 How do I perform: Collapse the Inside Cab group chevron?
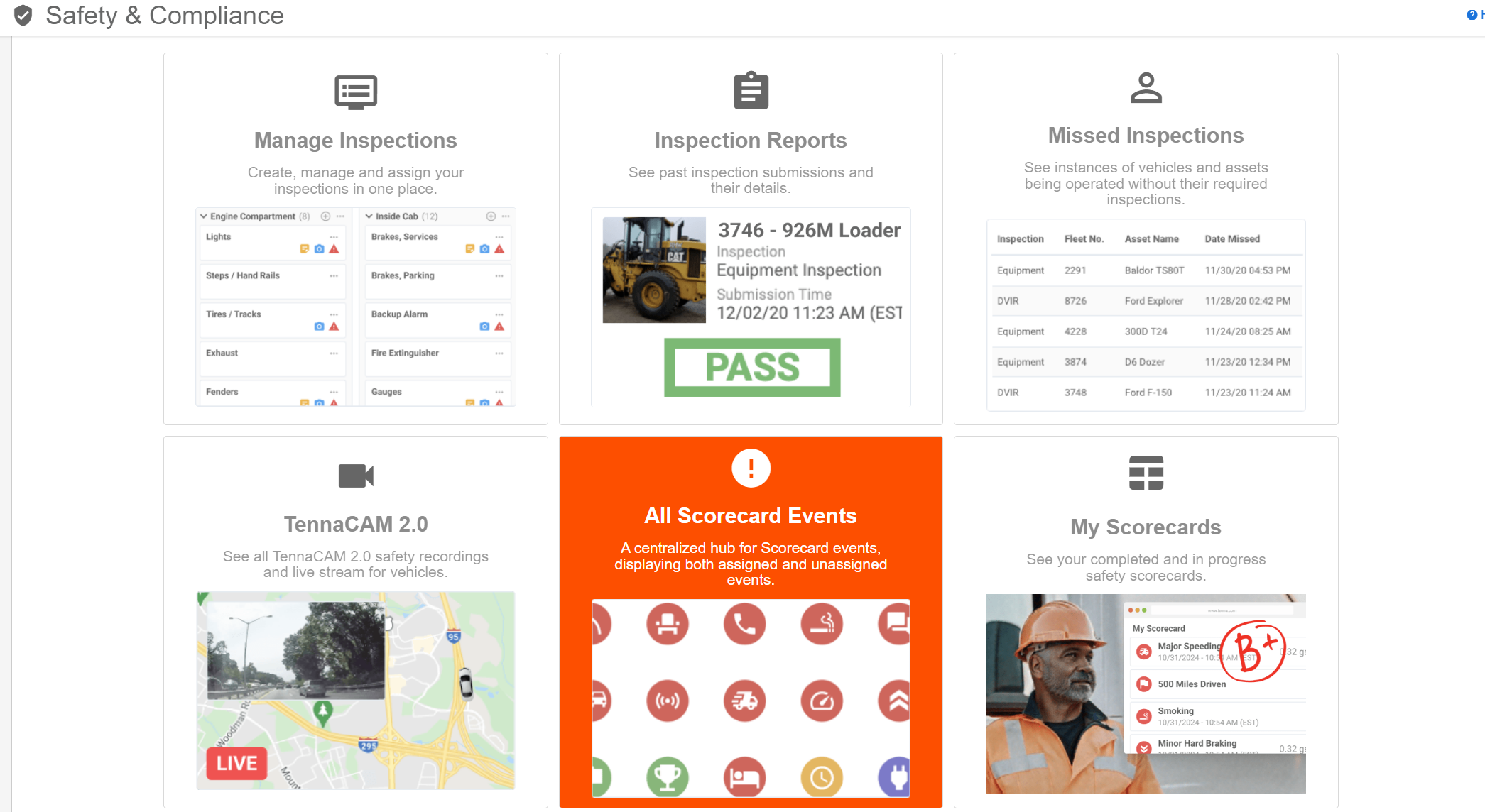point(369,216)
